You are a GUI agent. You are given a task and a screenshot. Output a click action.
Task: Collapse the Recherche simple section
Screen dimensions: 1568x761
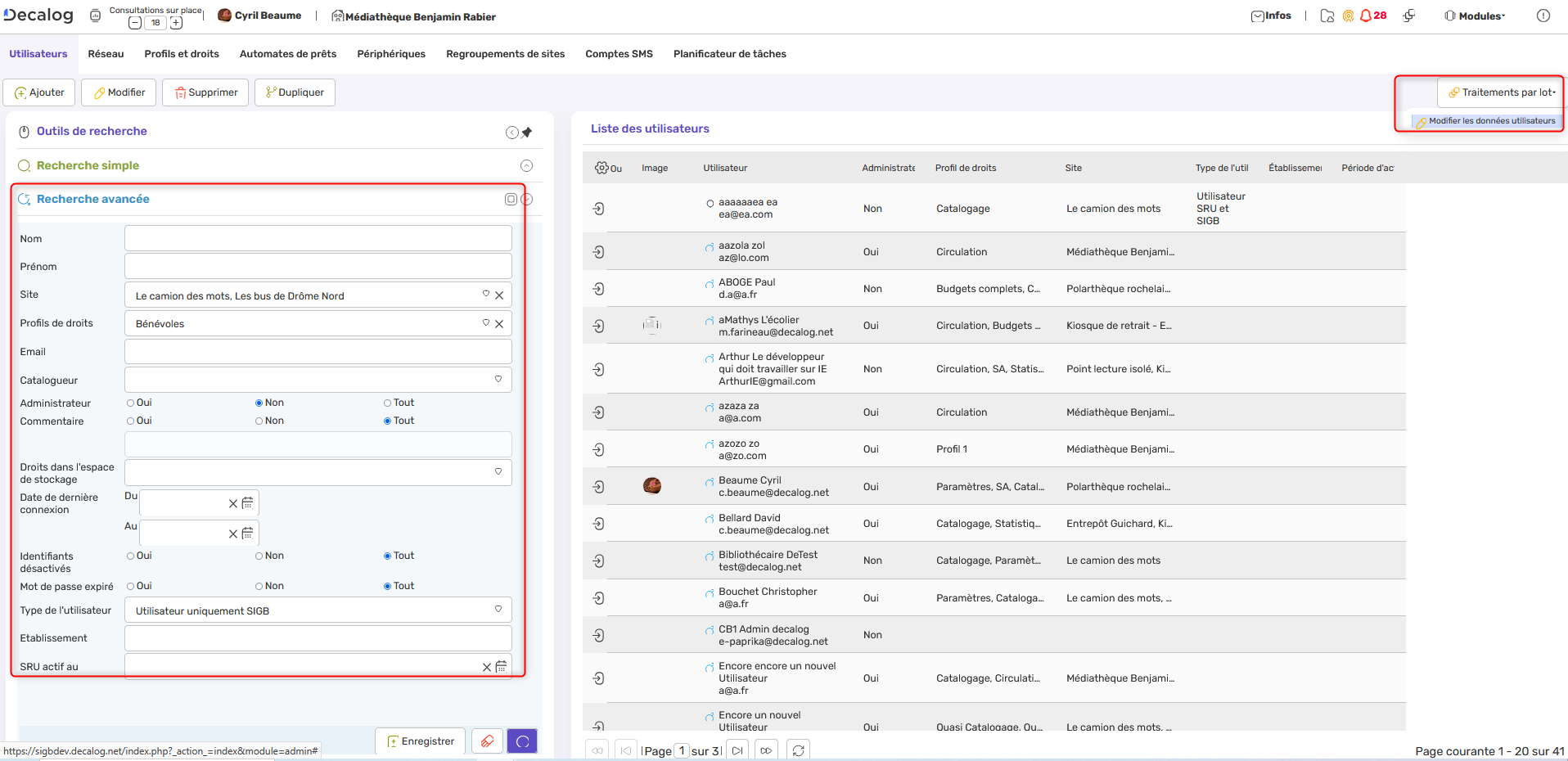526,165
